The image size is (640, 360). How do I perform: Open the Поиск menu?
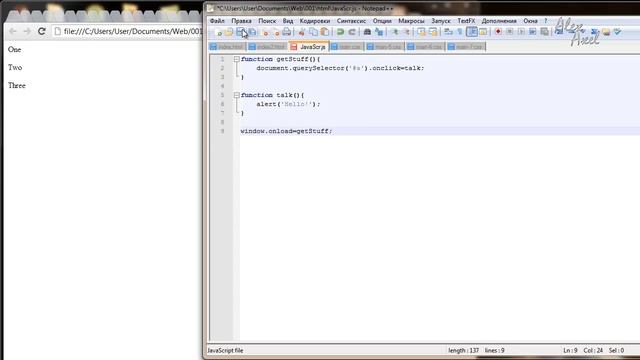click(267, 21)
